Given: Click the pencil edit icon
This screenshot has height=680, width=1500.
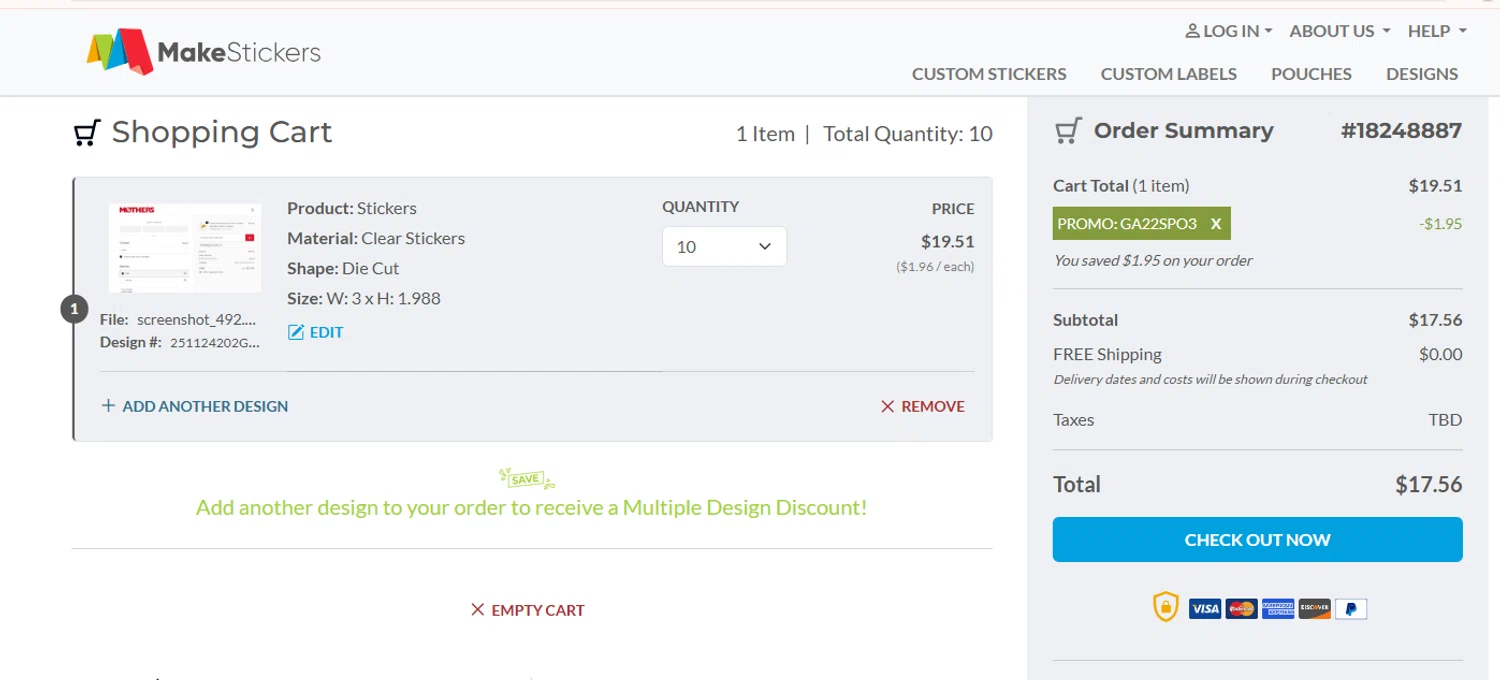Looking at the screenshot, I should coord(296,333).
